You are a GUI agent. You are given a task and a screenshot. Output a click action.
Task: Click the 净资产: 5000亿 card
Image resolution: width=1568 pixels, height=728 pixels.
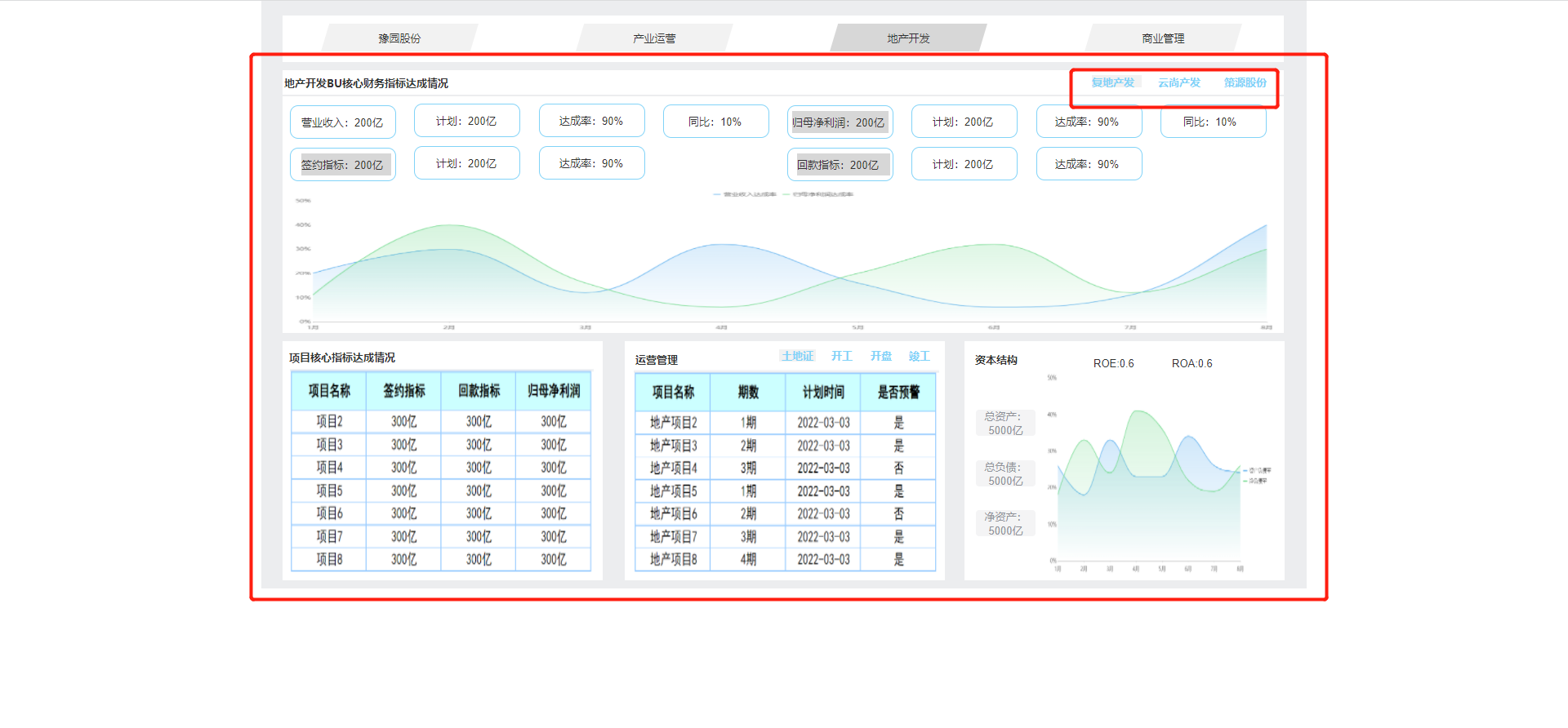[1005, 523]
